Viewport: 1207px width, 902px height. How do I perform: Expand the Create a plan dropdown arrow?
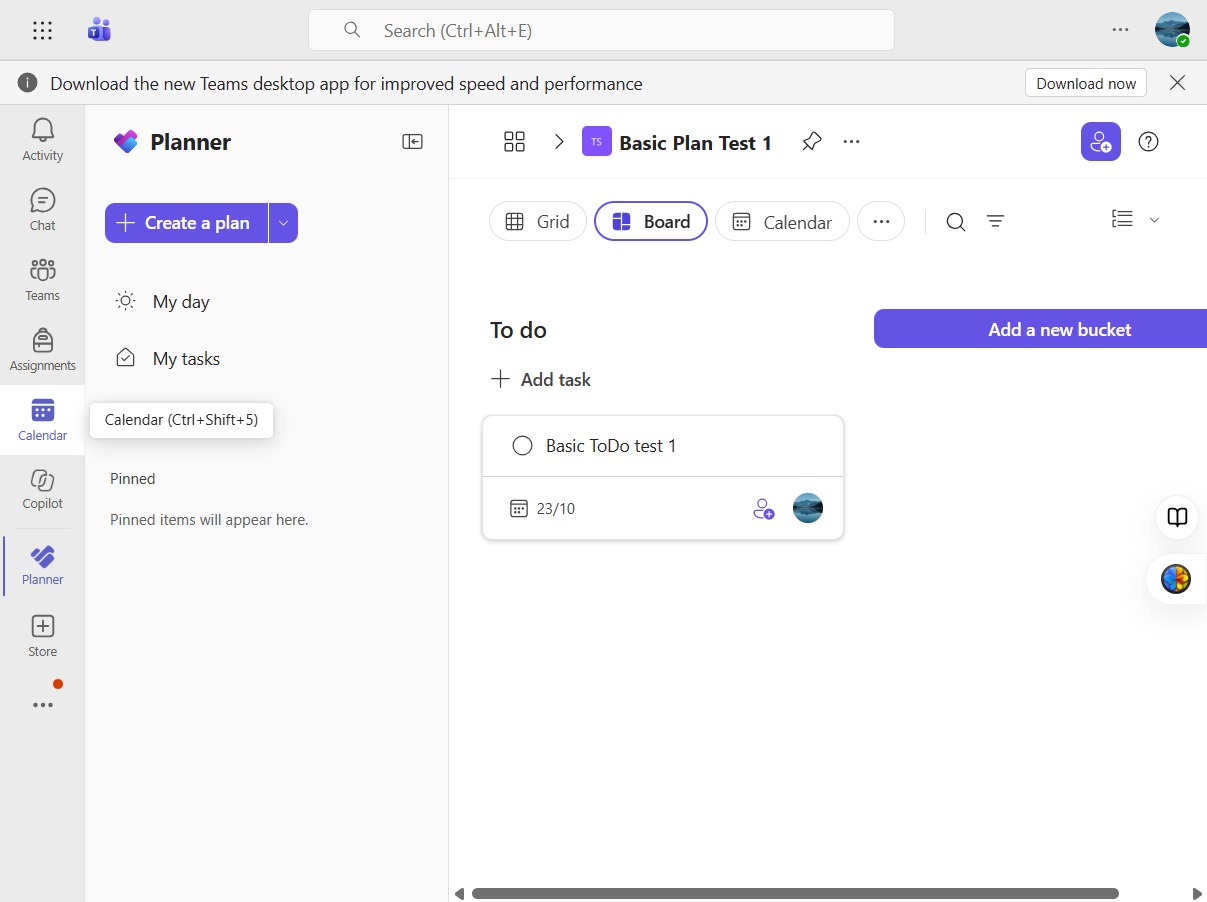coord(283,223)
